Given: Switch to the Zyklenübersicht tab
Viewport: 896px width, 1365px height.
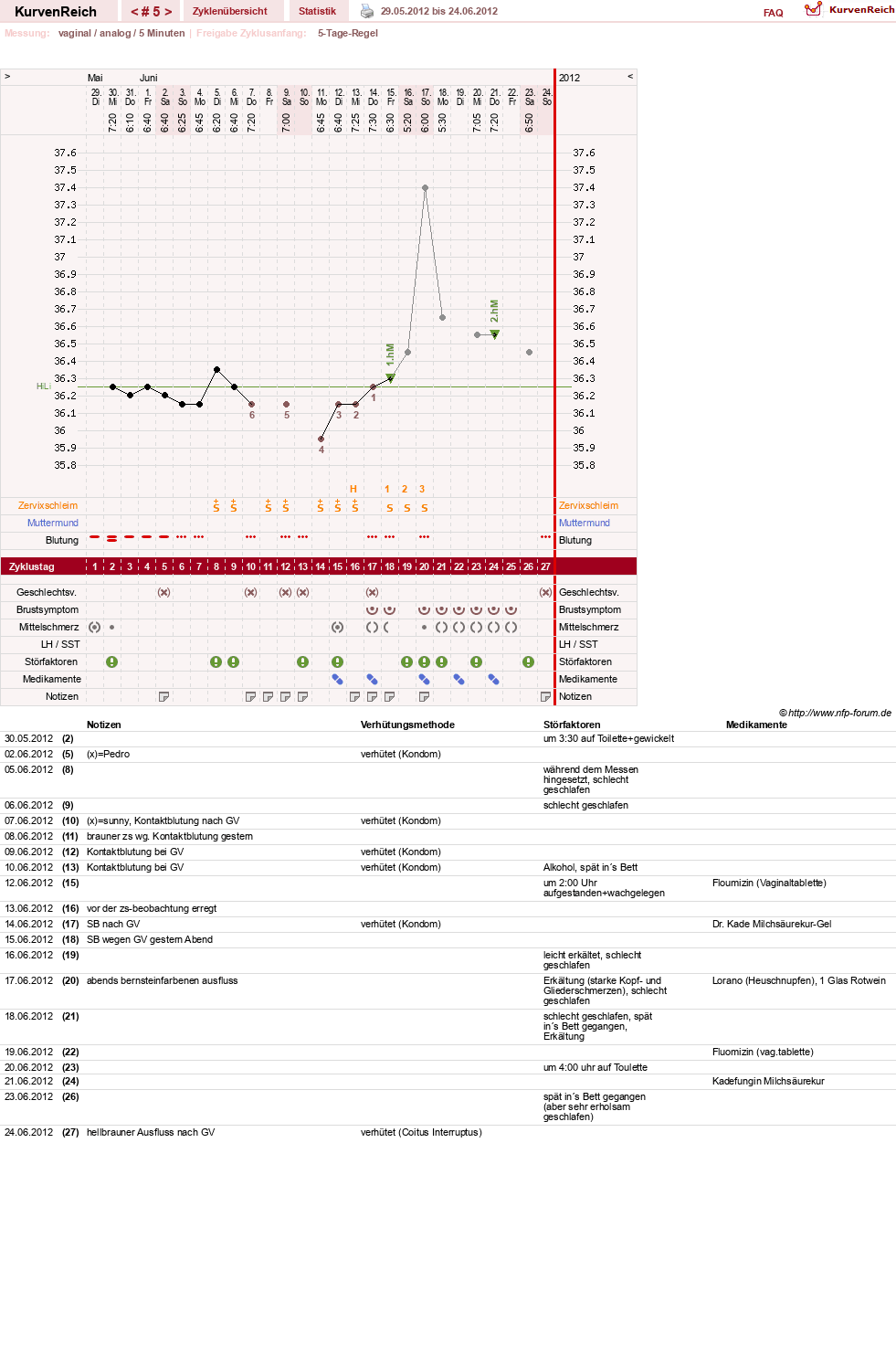Looking at the screenshot, I should click(230, 11).
